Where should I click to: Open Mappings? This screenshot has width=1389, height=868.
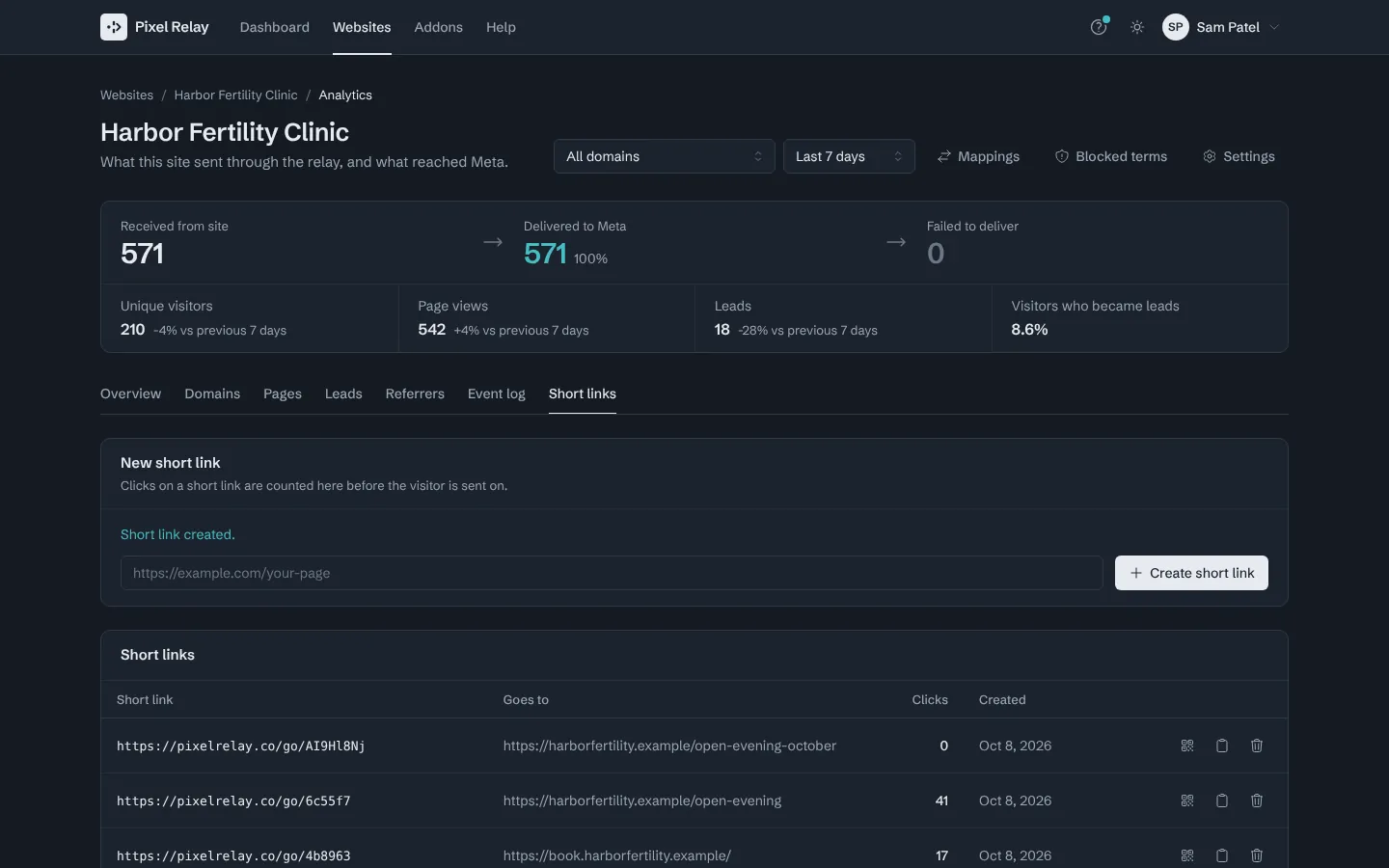978,156
